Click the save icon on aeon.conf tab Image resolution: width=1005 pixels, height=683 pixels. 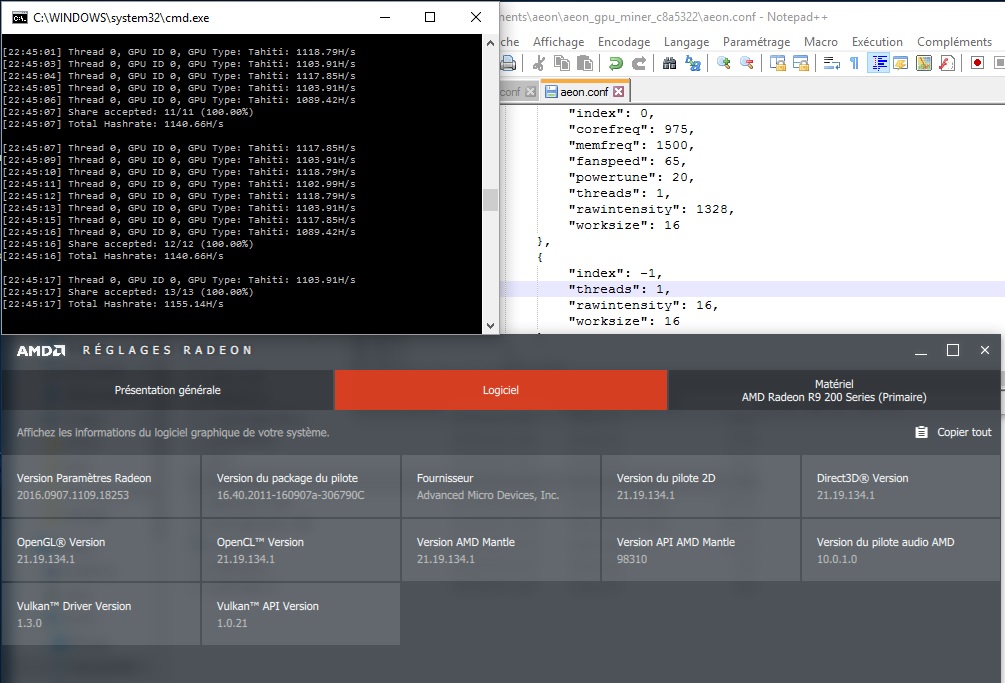tap(551, 92)
